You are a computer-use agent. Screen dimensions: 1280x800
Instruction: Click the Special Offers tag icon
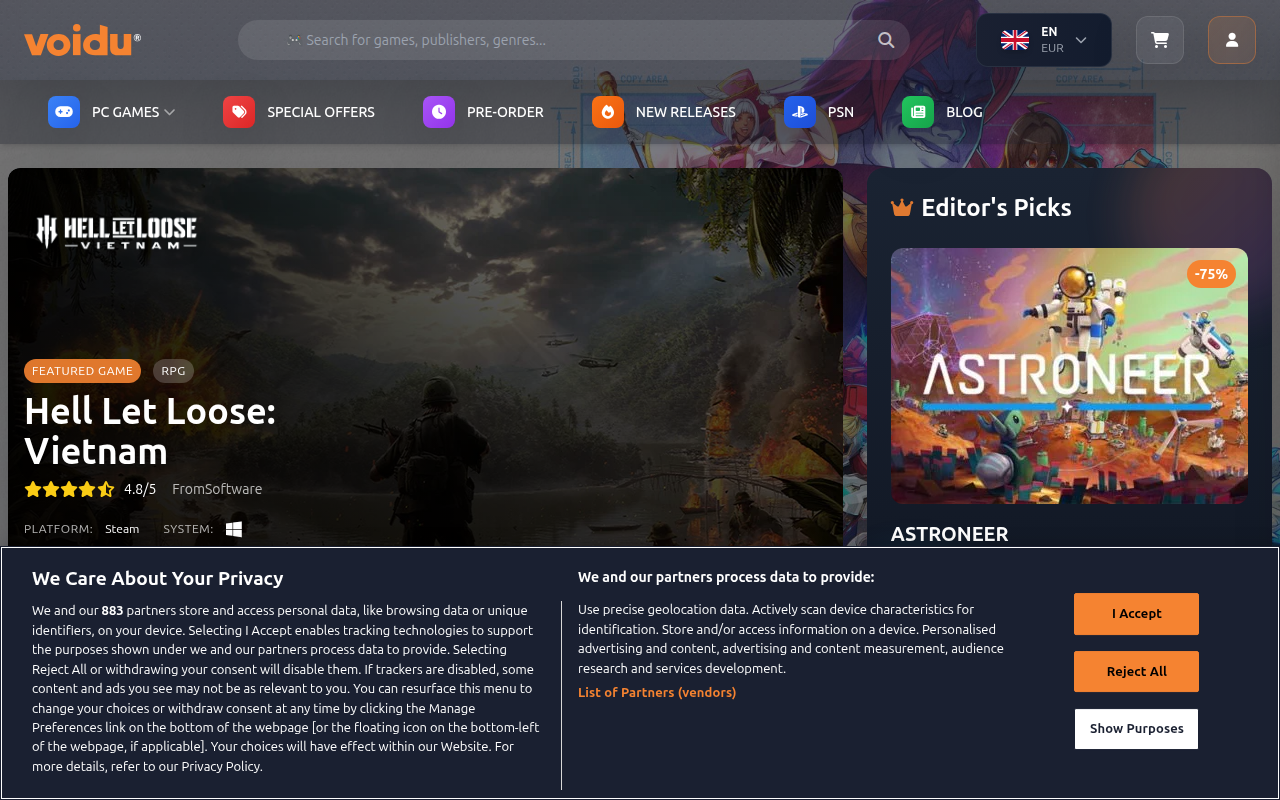(x=239, y=112)
